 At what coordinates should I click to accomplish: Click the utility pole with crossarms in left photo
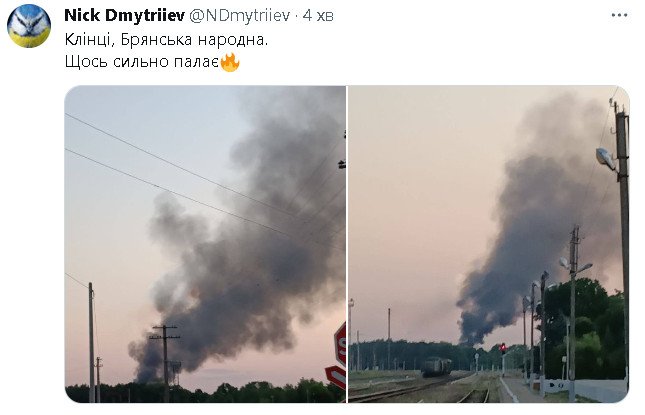coord(165,350)
